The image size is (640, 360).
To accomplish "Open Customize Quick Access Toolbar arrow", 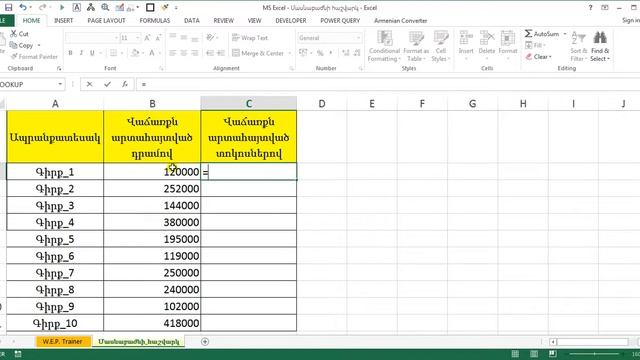I will click(x=176, y=7).
